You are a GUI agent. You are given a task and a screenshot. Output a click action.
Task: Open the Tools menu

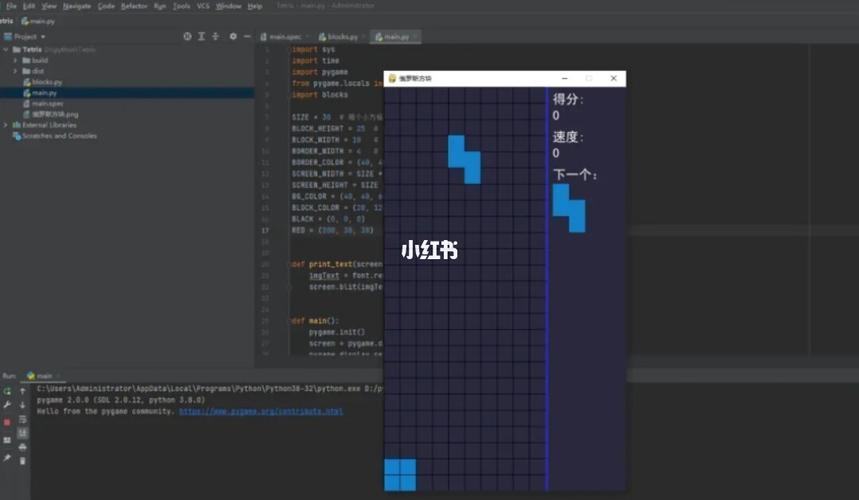pos(181,6)
